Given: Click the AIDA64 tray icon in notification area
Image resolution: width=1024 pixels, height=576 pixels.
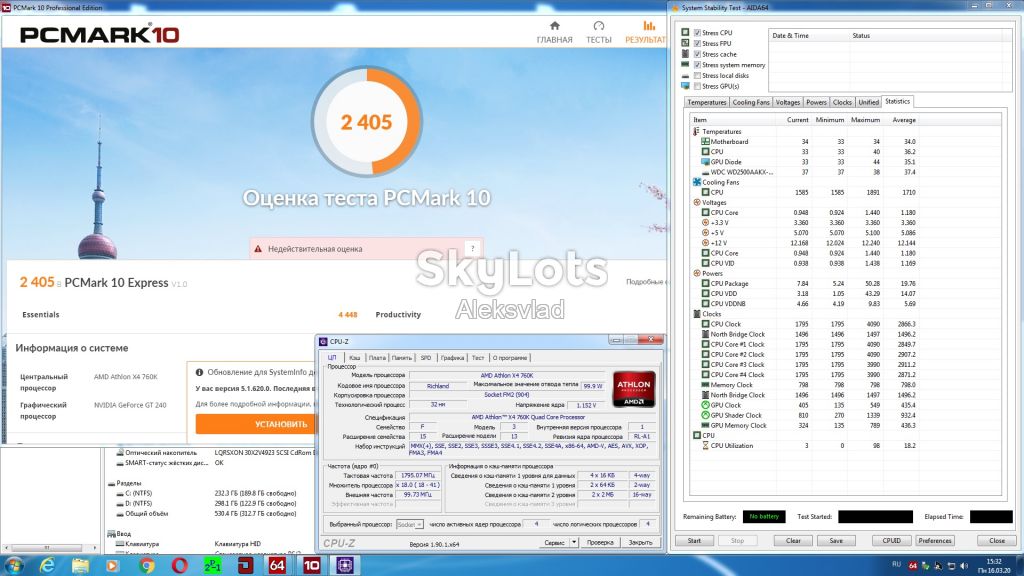Looking at the screenshot, I should pos(913,566).
